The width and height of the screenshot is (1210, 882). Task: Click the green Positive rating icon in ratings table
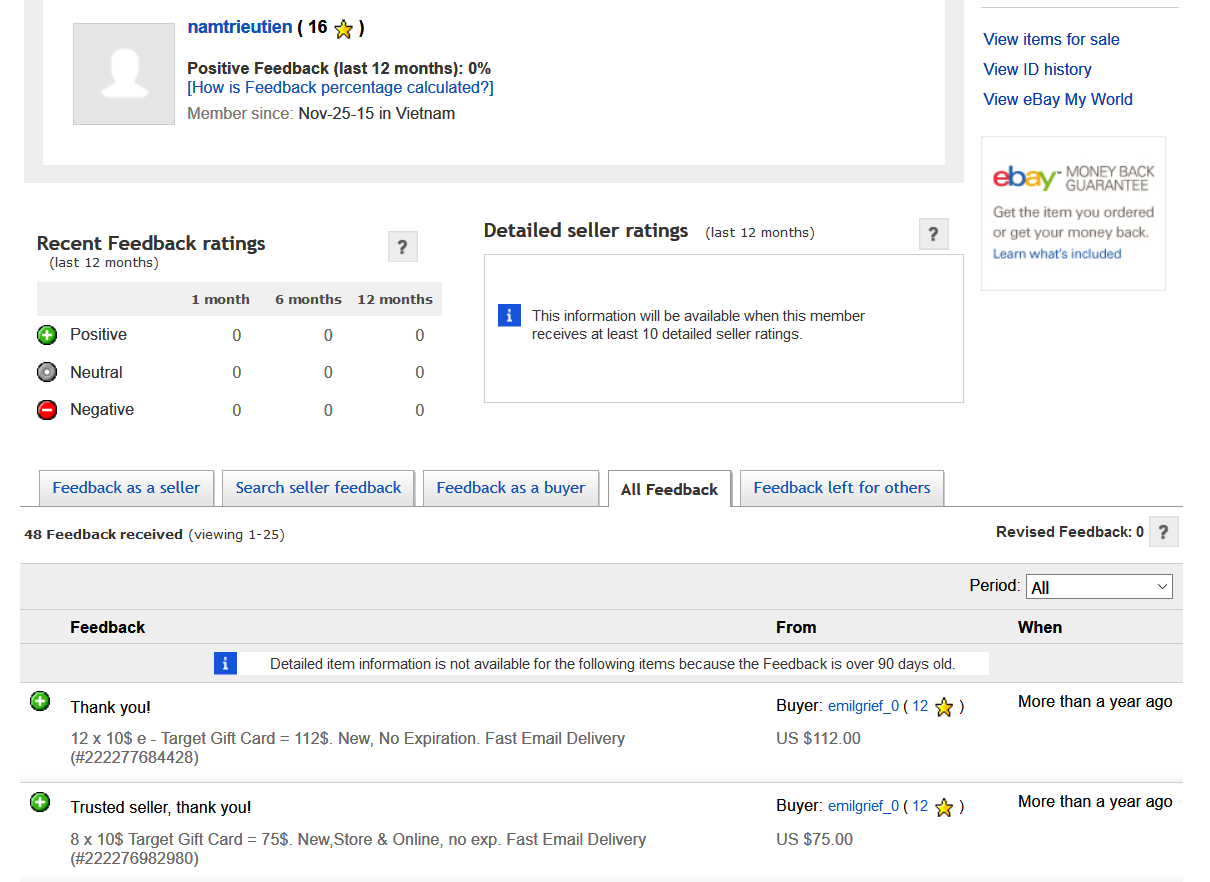point(47,335)
